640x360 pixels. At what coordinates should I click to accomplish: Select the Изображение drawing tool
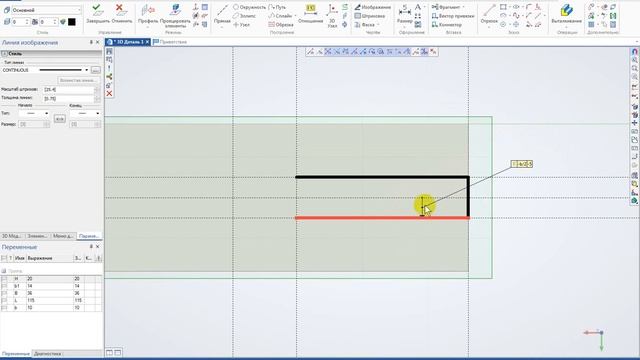[x=373, y=7]
